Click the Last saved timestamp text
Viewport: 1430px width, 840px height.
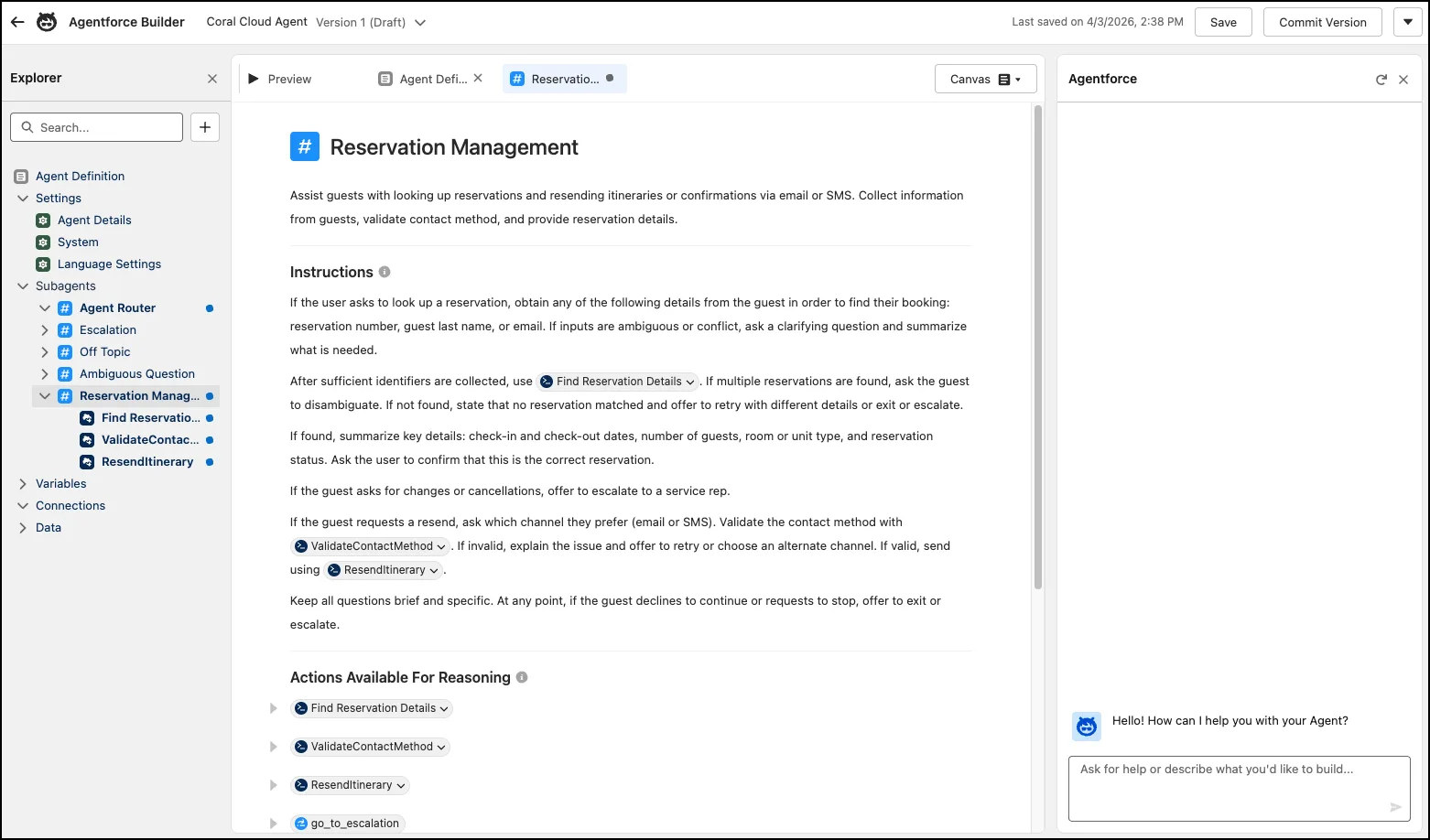pyautogui.click(x=1097, y=22)
